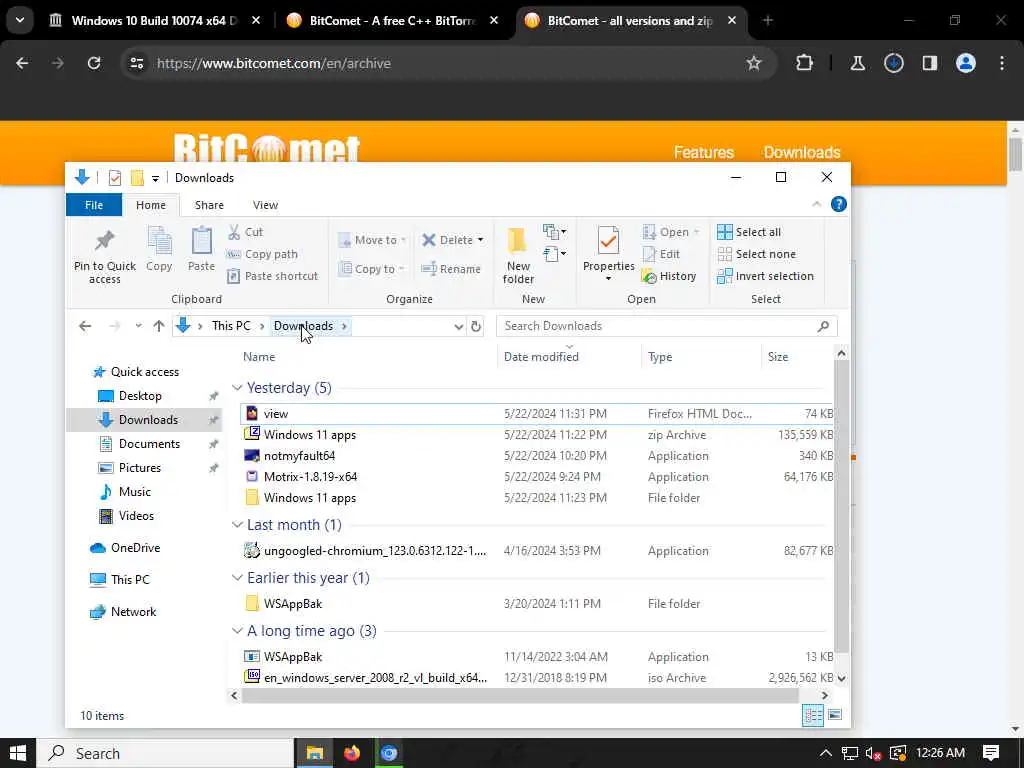
Task: Collapse the ribbon with chevron
Action: 816,204
